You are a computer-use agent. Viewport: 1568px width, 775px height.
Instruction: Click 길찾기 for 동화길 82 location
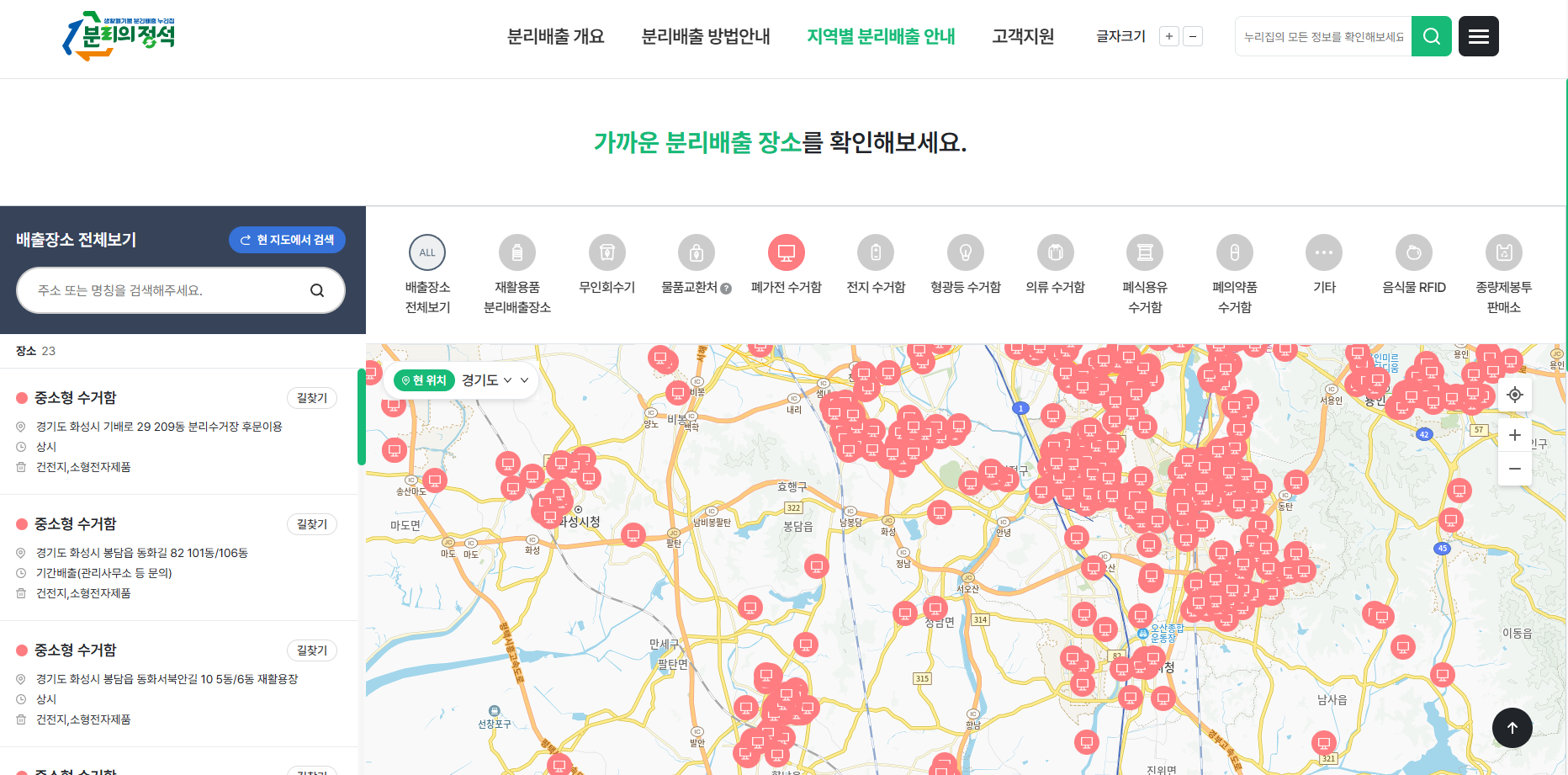pyautogui.click(x=312, y=524)
